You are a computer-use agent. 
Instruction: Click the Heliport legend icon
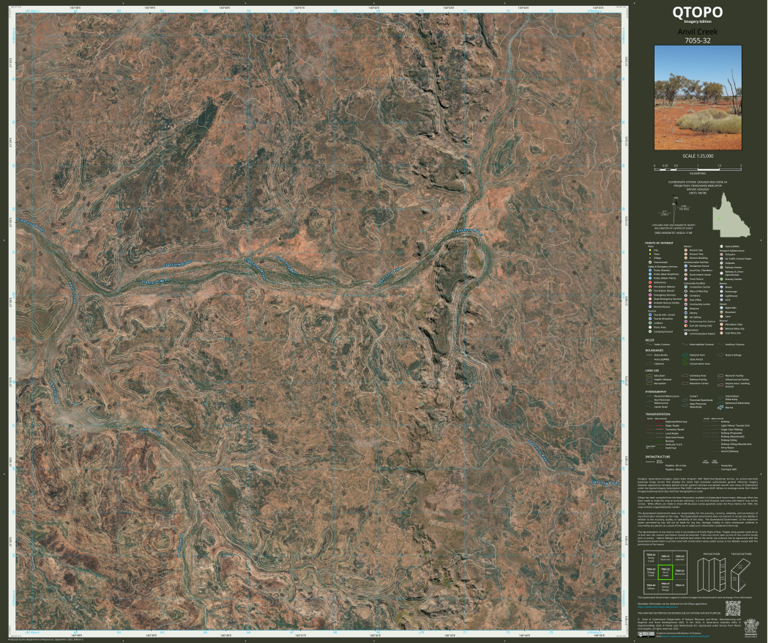tap(721, 254)
